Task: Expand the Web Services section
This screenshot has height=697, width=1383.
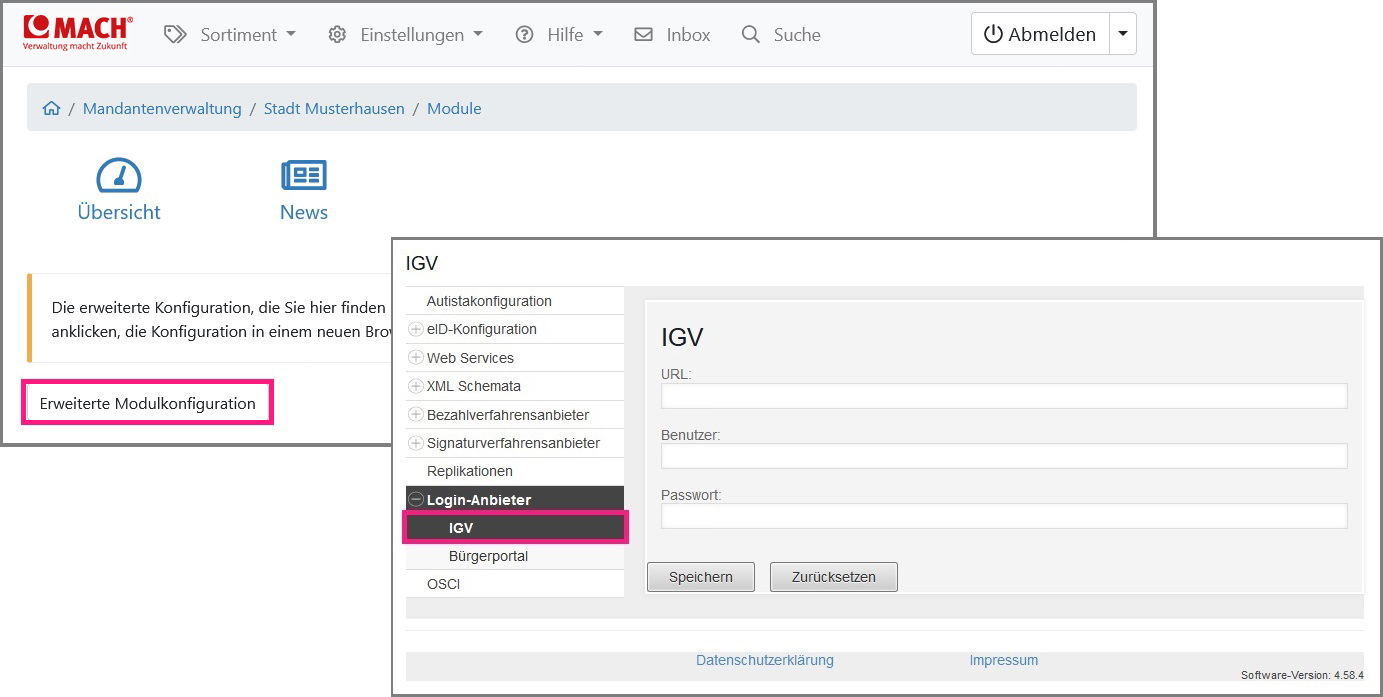Action: click(x=418, y=357)
